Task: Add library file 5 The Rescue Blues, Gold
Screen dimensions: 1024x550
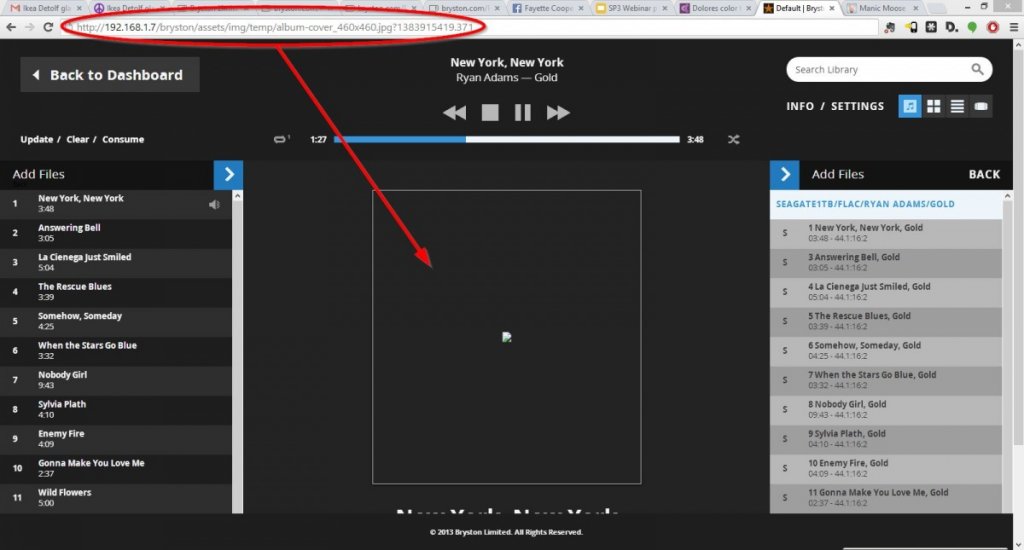Action: tap(886, 321)
